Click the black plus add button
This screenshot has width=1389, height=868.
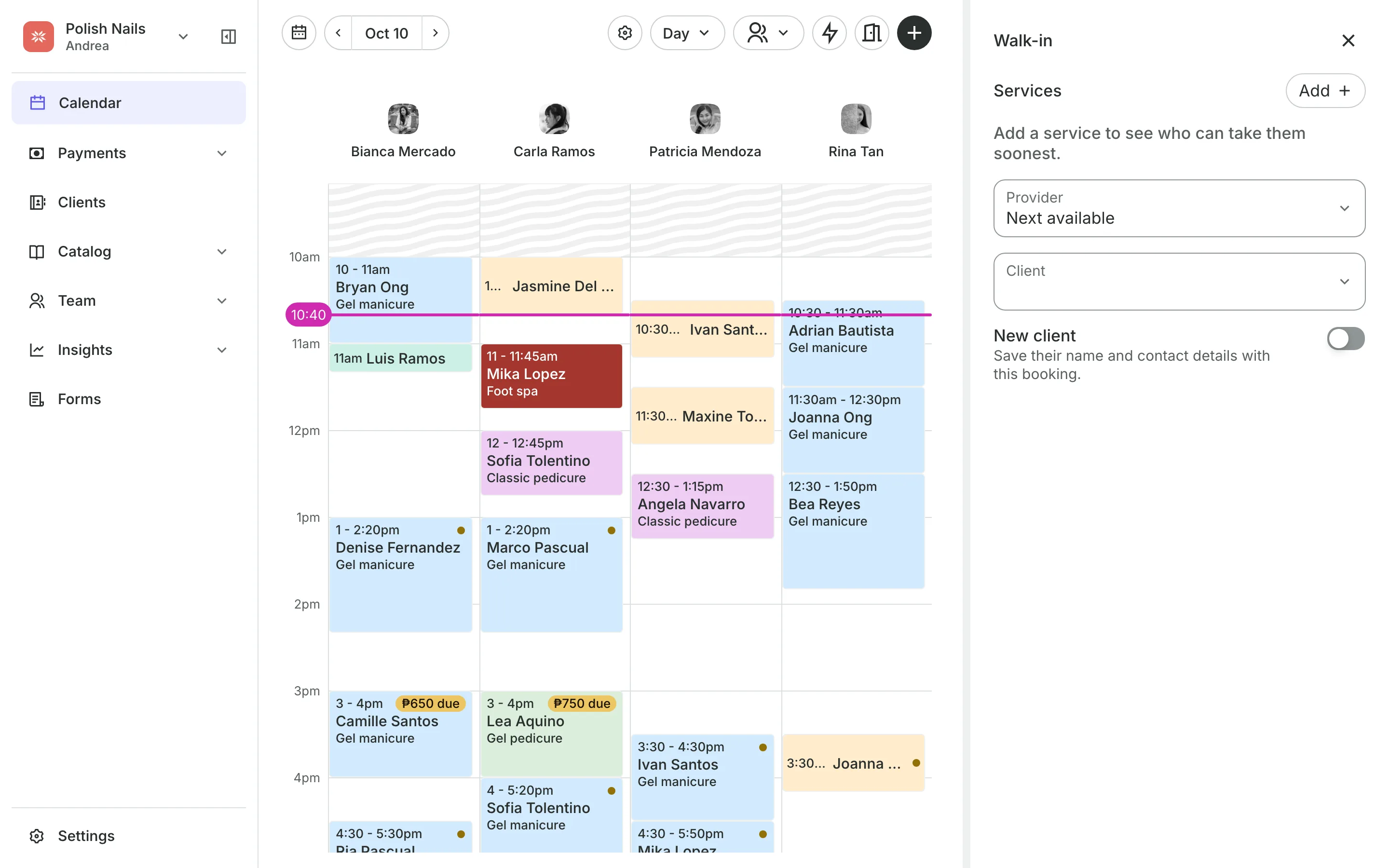coord(914,33)
